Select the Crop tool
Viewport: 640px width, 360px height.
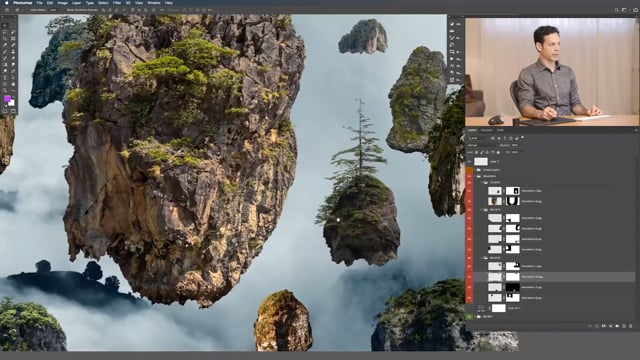(5, 38)
